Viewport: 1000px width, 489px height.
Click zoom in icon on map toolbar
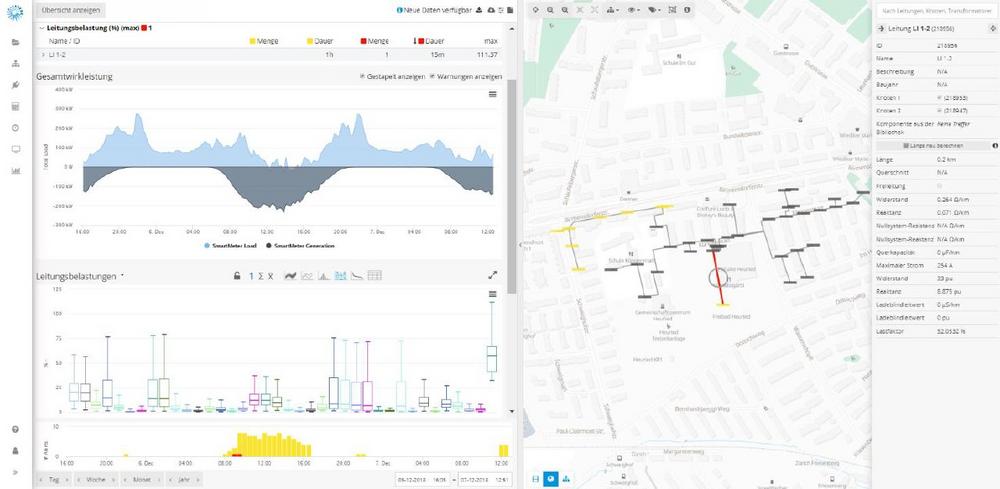tap(550, 9)
